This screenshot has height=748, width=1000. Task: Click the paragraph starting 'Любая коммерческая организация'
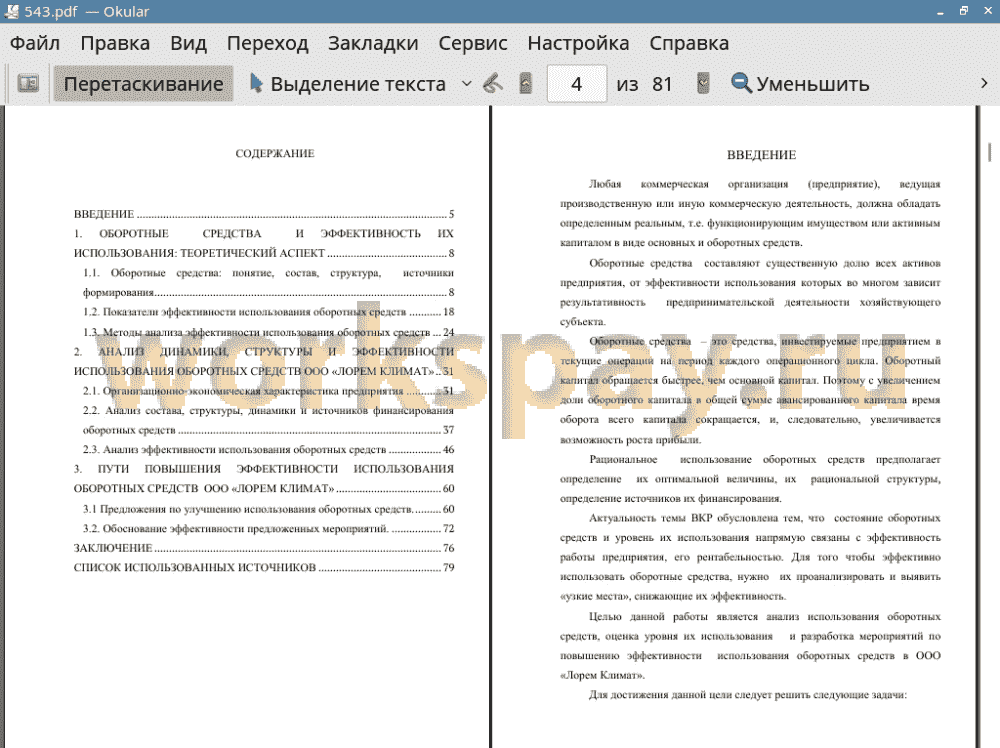(750, 214)
